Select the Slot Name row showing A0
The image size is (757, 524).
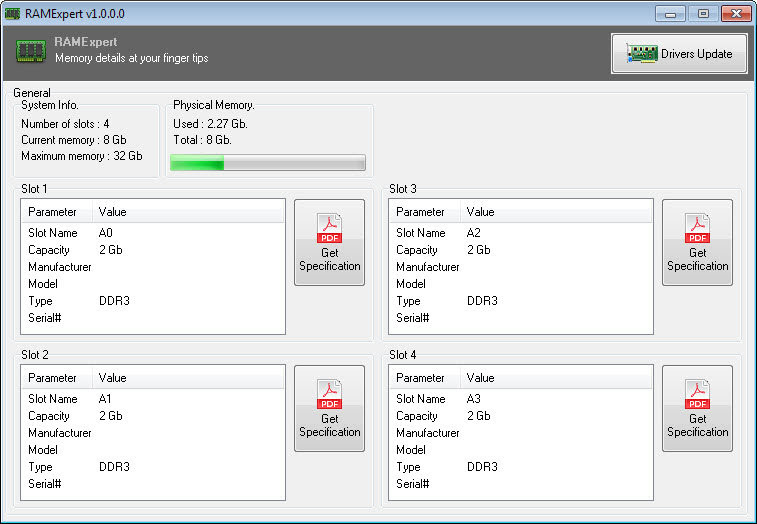click(153, 233)
